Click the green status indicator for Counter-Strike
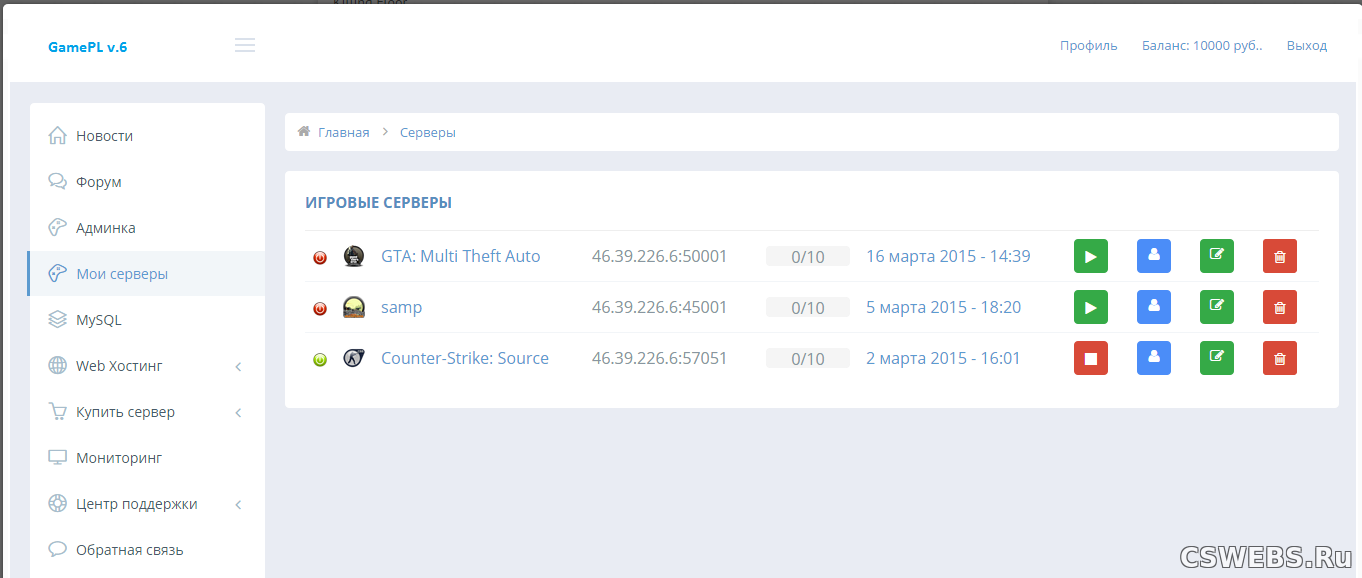The width and height of the screenshot is (1362, 578). [x=320, y=359]
